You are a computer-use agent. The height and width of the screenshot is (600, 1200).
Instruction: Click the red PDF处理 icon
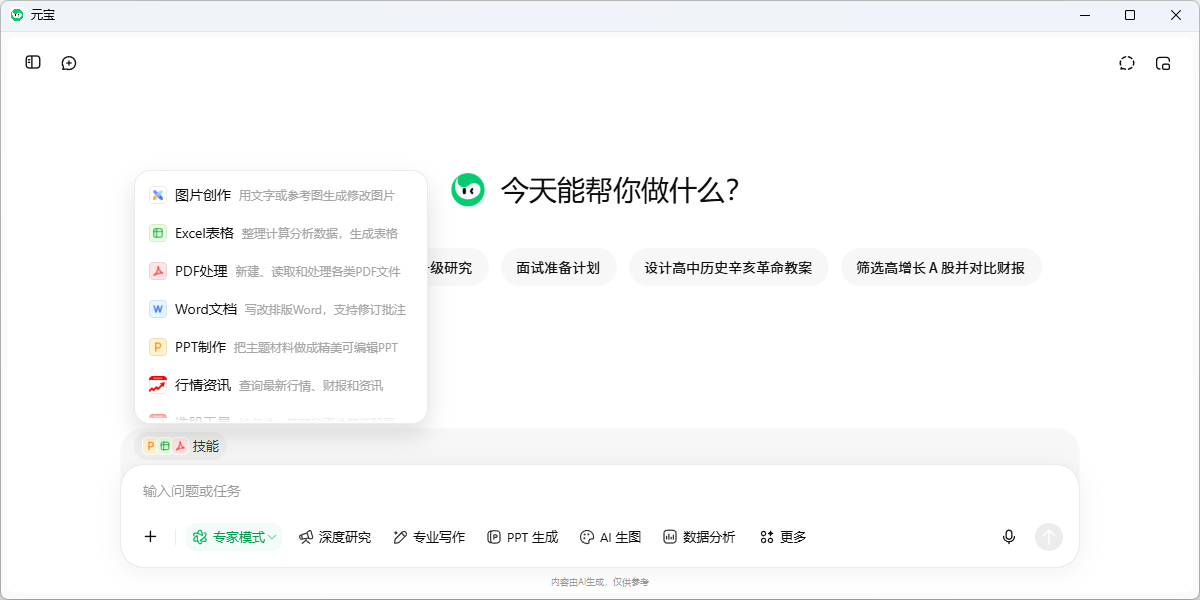pyautogui.click(x=158, y=271)
